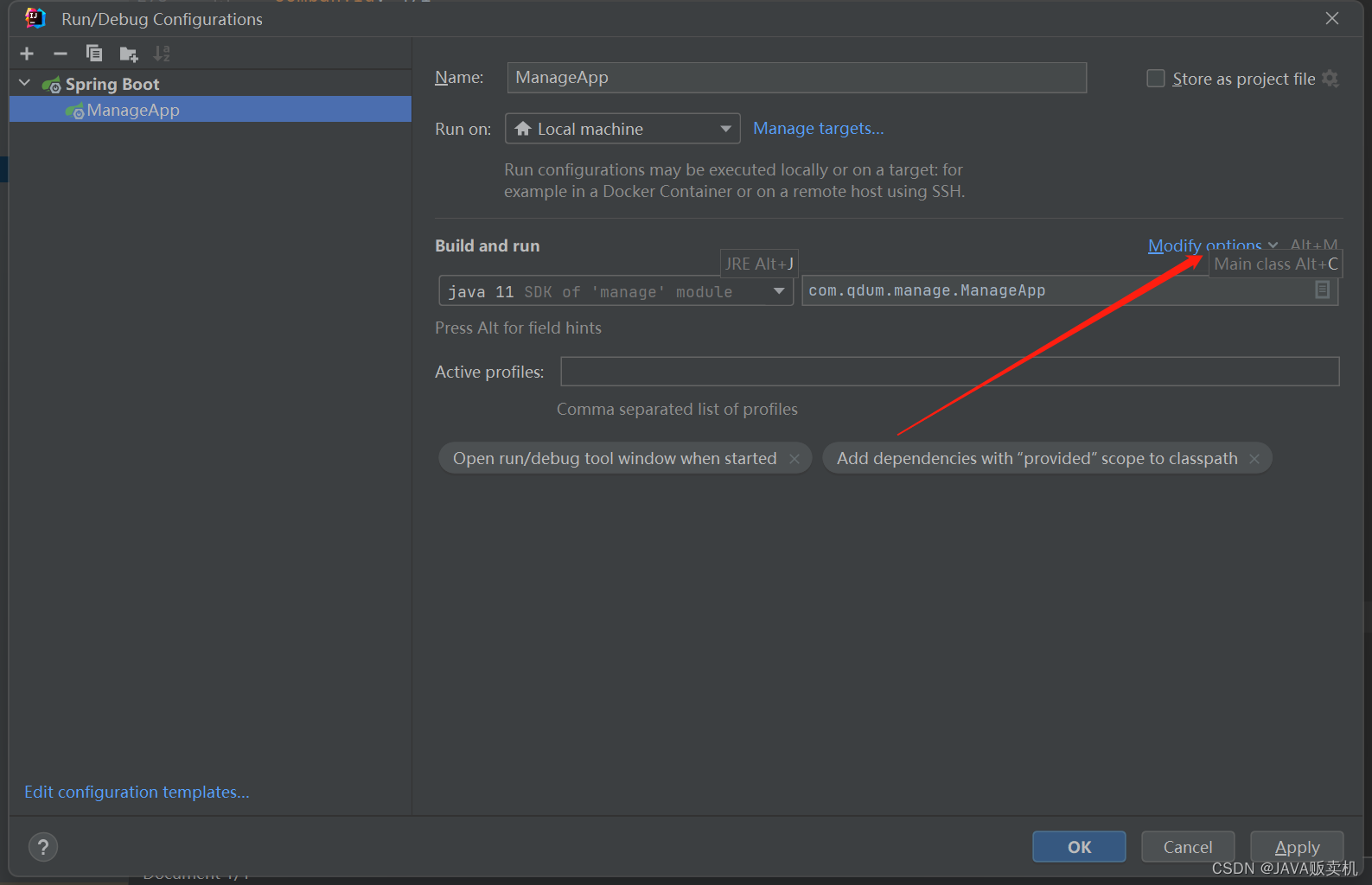Click 'Comma separated list of profiles' hint
Viewport: 1372px width, 885px height.
click(x=677, y=409)
